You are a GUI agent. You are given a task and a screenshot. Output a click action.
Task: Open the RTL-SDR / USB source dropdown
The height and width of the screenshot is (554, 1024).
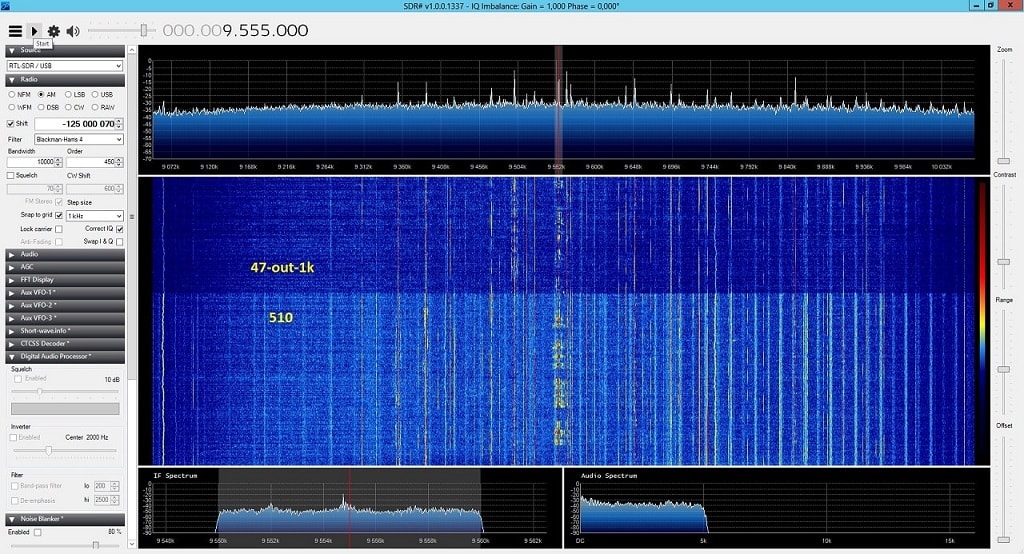65,65
